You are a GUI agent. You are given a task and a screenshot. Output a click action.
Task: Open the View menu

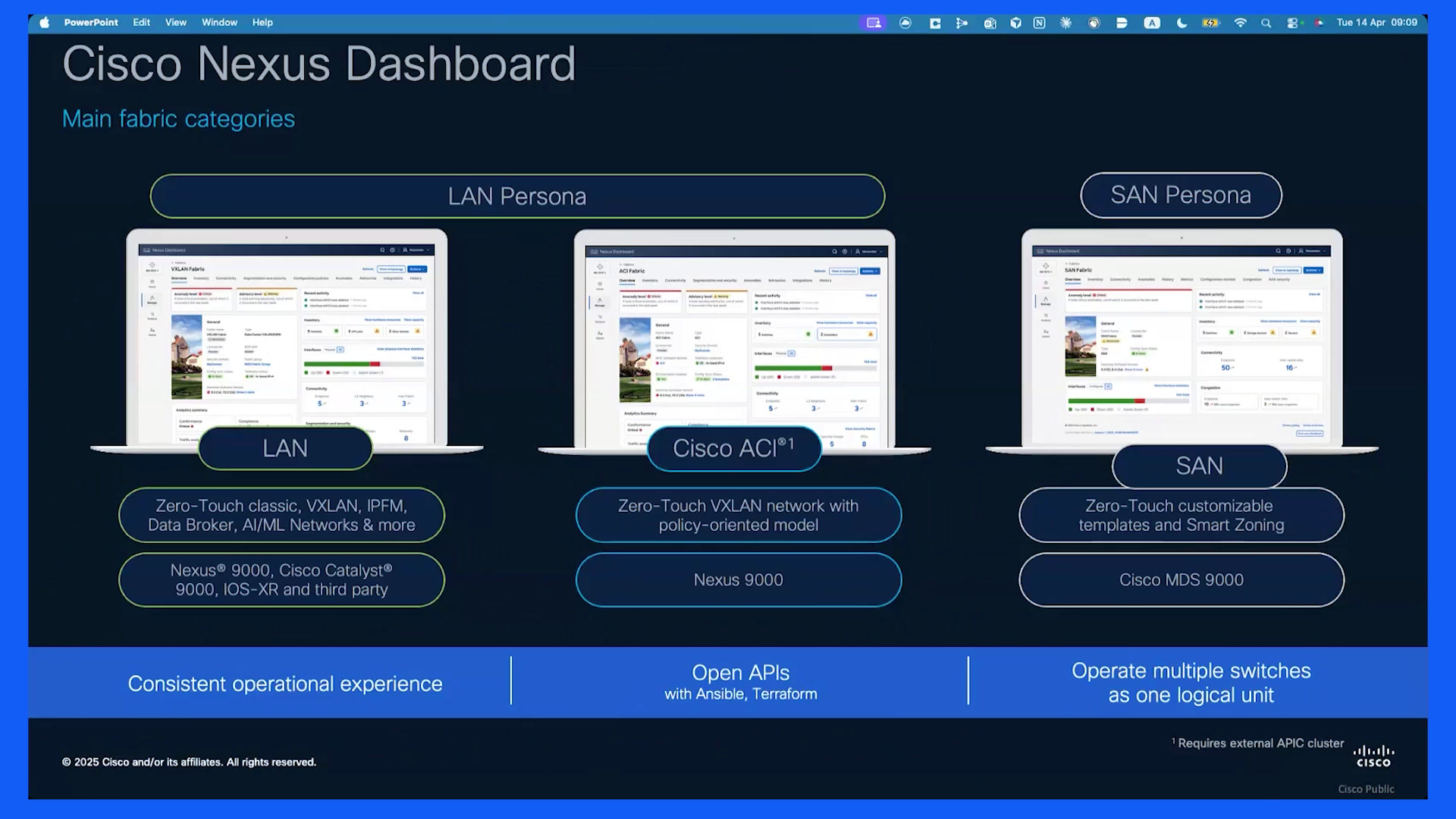[176, 23]
